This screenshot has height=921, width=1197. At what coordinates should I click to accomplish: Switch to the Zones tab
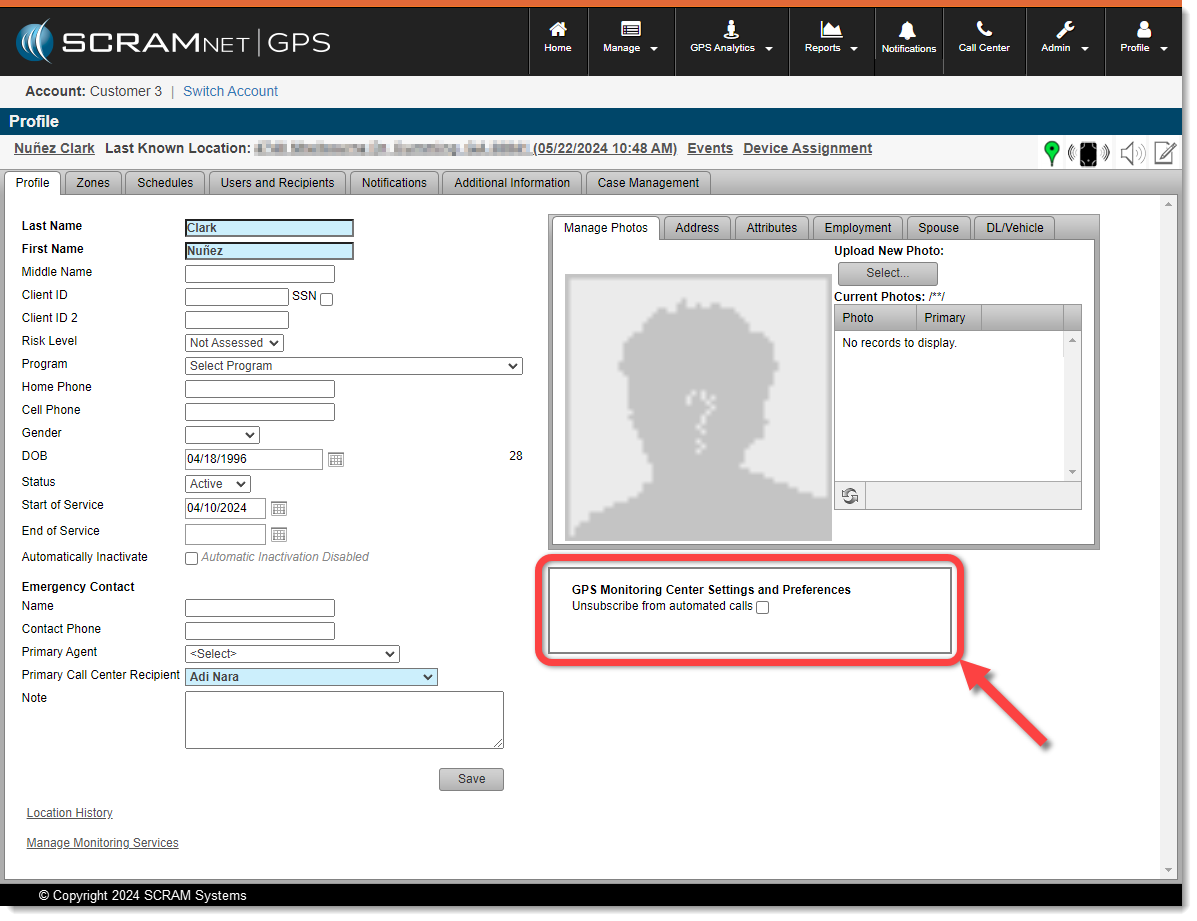93,183
